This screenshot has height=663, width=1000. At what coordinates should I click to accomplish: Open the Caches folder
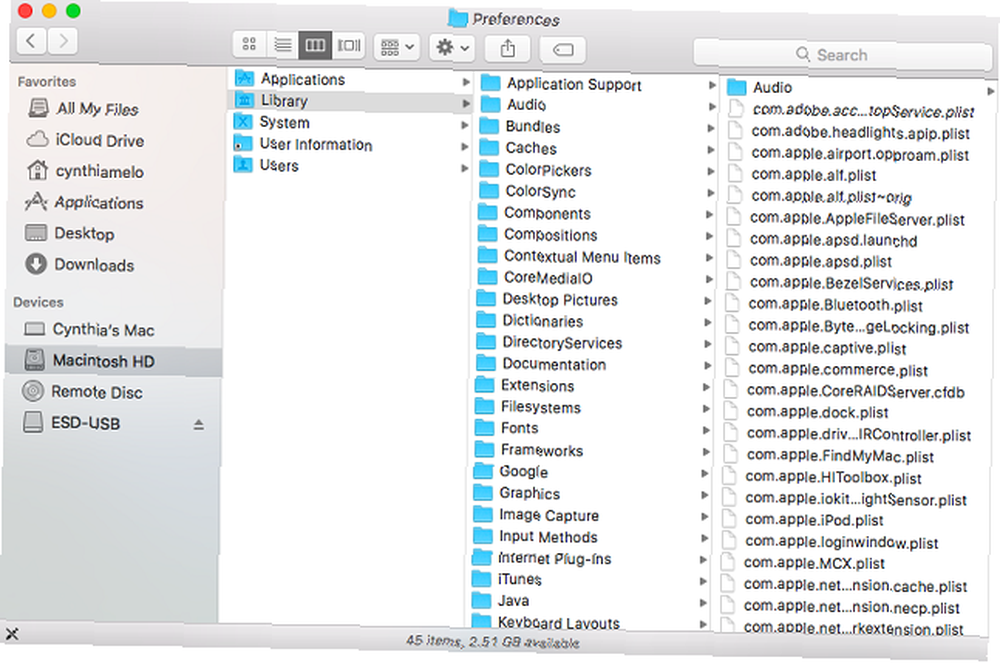(518, 149)
